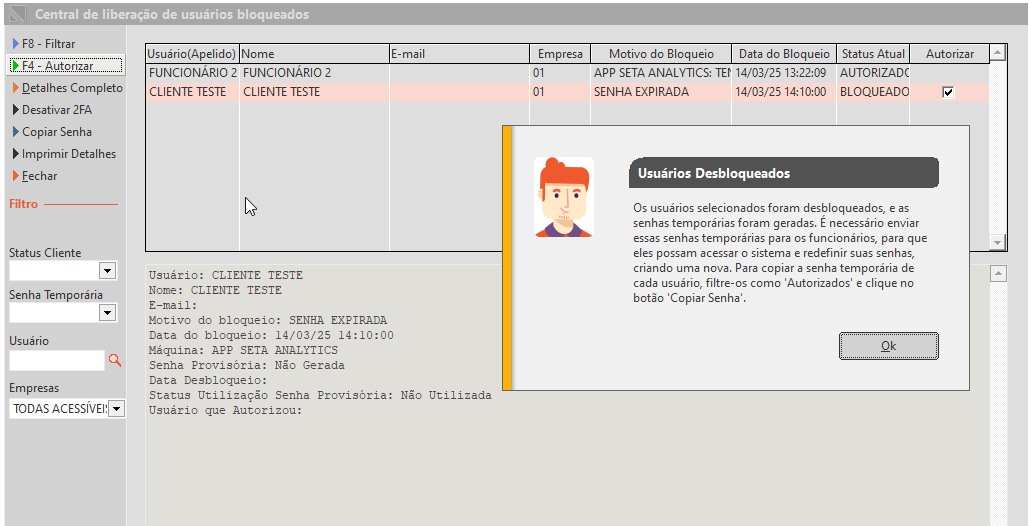This screenshot has width=1029, height=526.
Task: Click the 14/03/25 13:22:09 date cell
Action: tap(784, 73)
